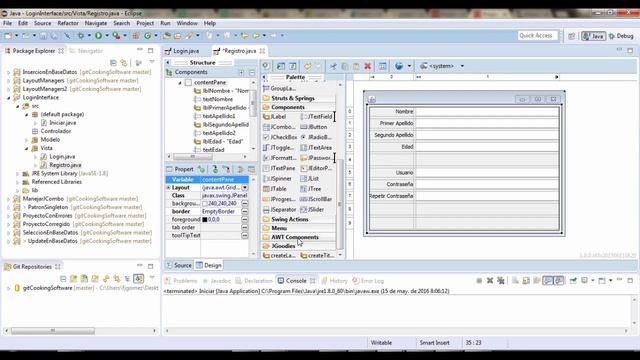Select the JEditorPane palette component
The height and width of the screenshot is (360, 640).
tap(316, 168)
